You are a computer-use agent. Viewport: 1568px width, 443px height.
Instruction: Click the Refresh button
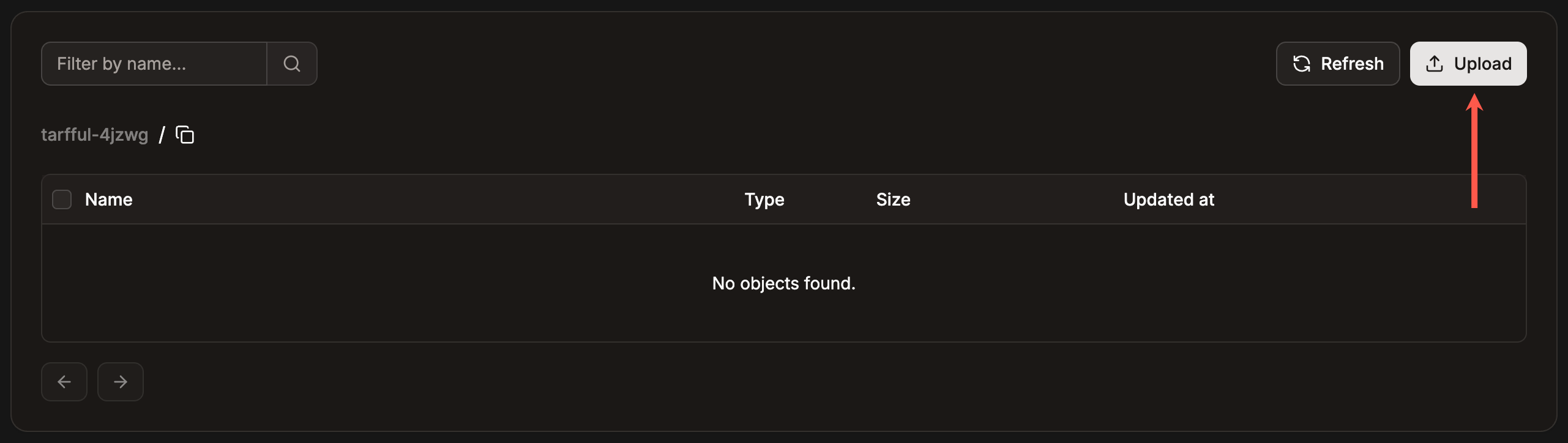click(x=1338, y=63)
